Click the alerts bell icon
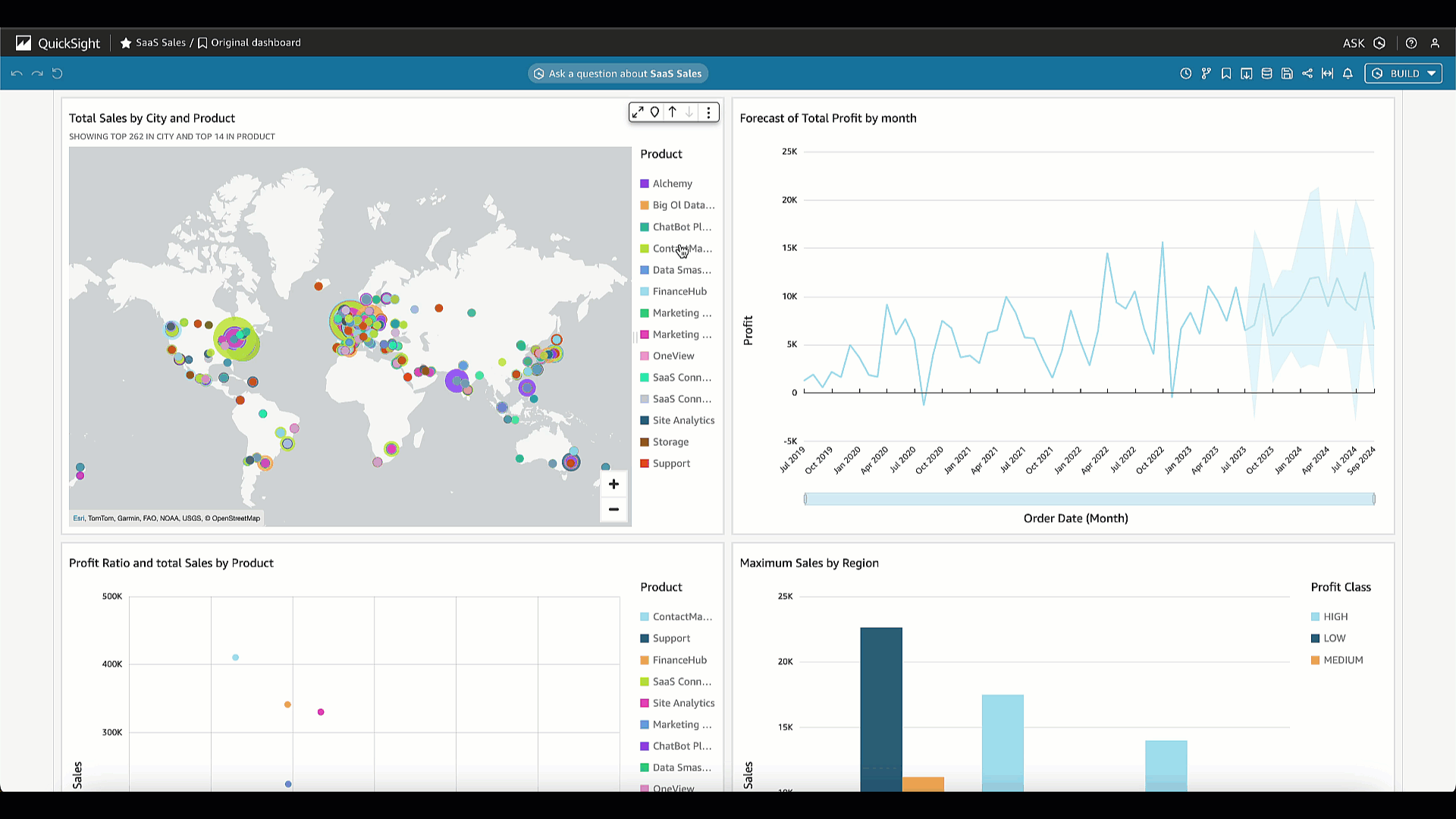 1348,74
